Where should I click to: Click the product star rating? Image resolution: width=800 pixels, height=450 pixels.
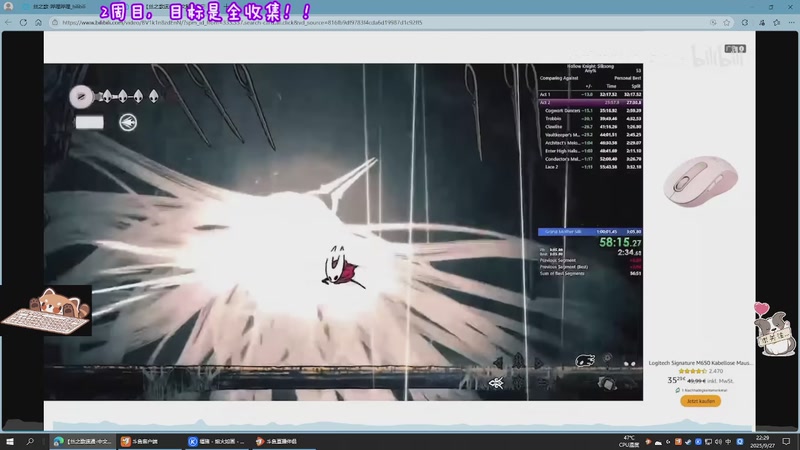pos(694,371)
